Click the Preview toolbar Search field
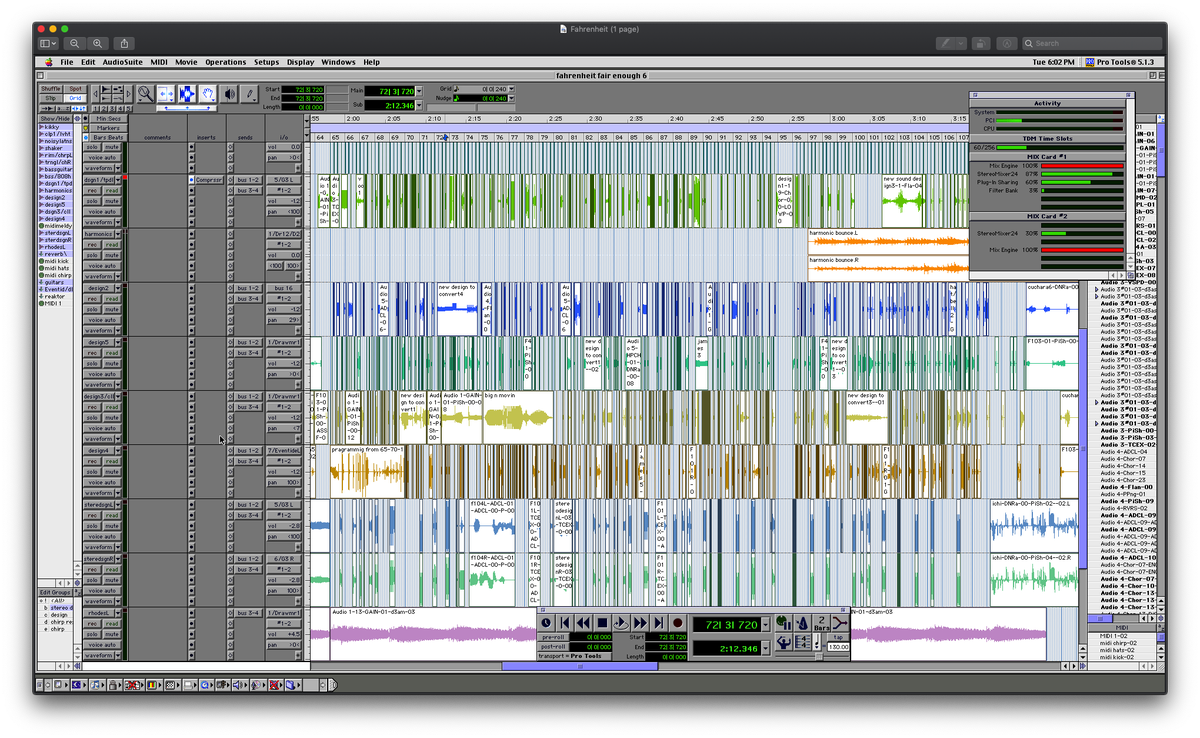 (x=1092, y=43)
